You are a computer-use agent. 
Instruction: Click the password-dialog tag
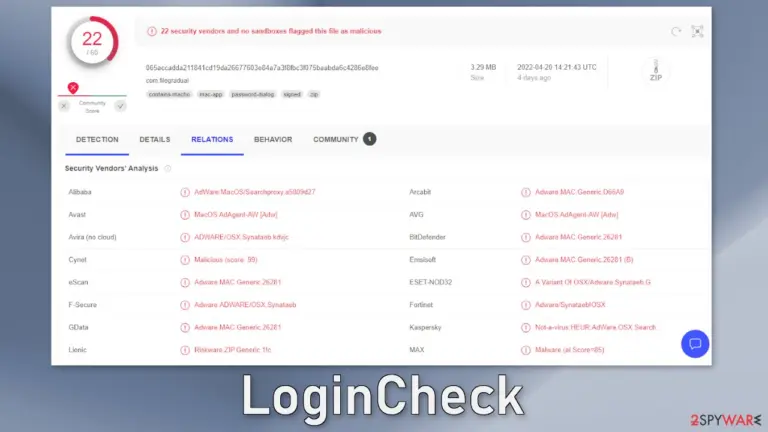click(253, 94)
